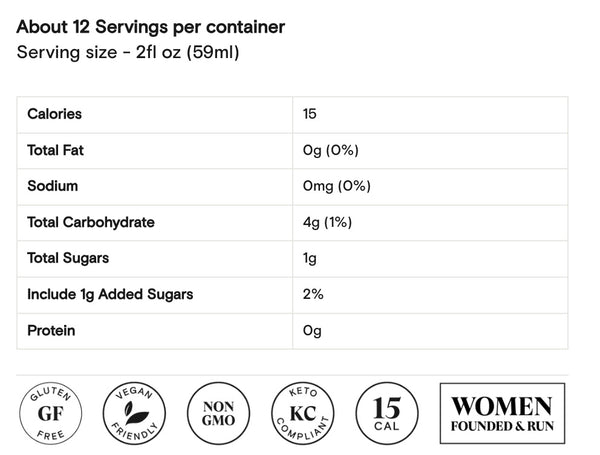
Task: Click the 'Include 1g Added Sugars' label
Action: [x=110, y=294]
